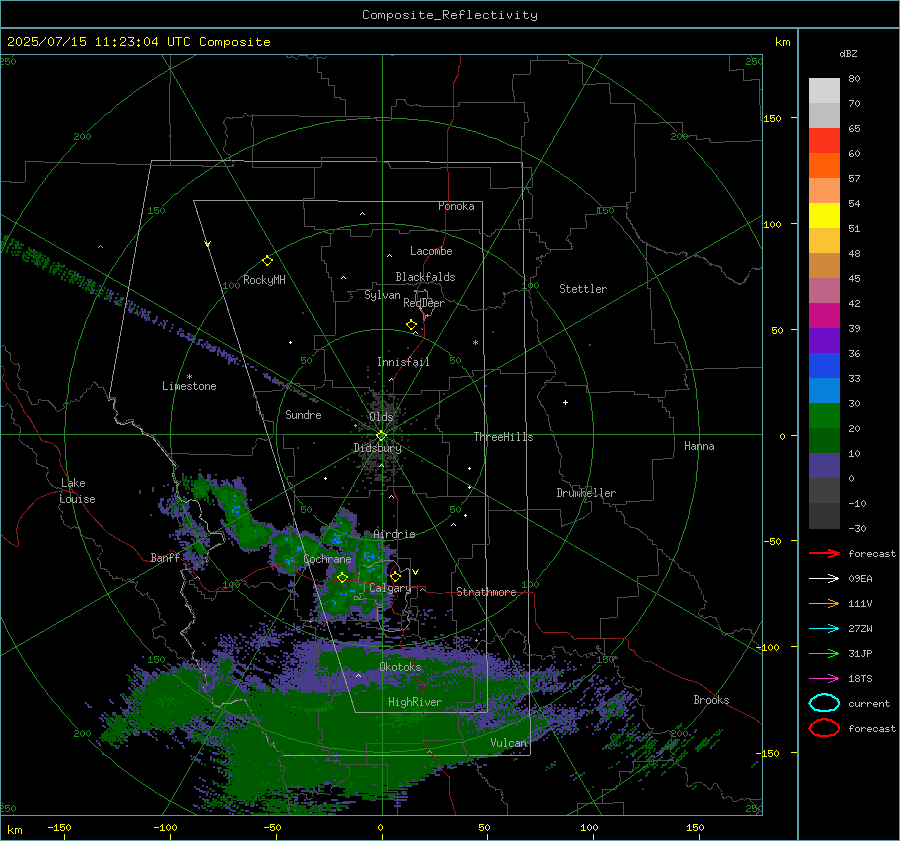Screen dimensions: 900x841
Task: Click the km unit label at top right
Action: pyautogui.click(x=782, y=42)
